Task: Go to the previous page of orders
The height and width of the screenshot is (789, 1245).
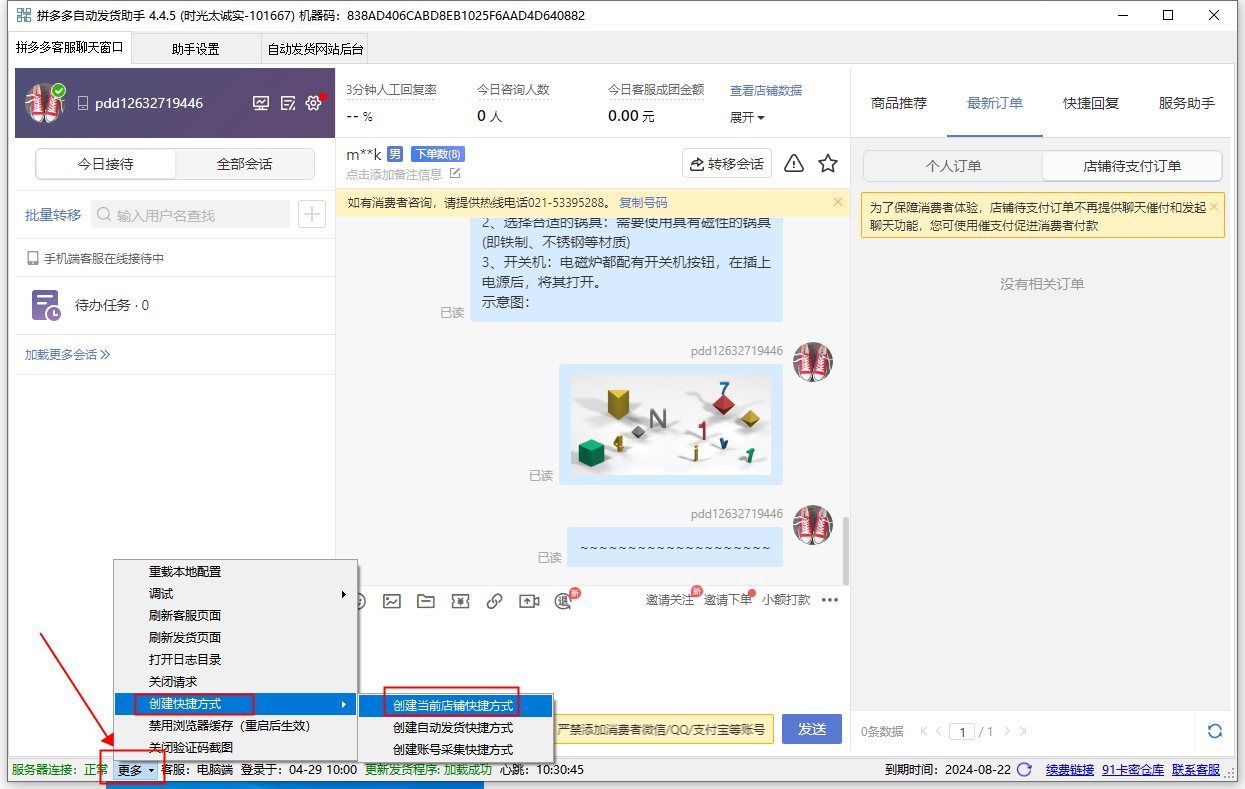Action: pos(939,731)
